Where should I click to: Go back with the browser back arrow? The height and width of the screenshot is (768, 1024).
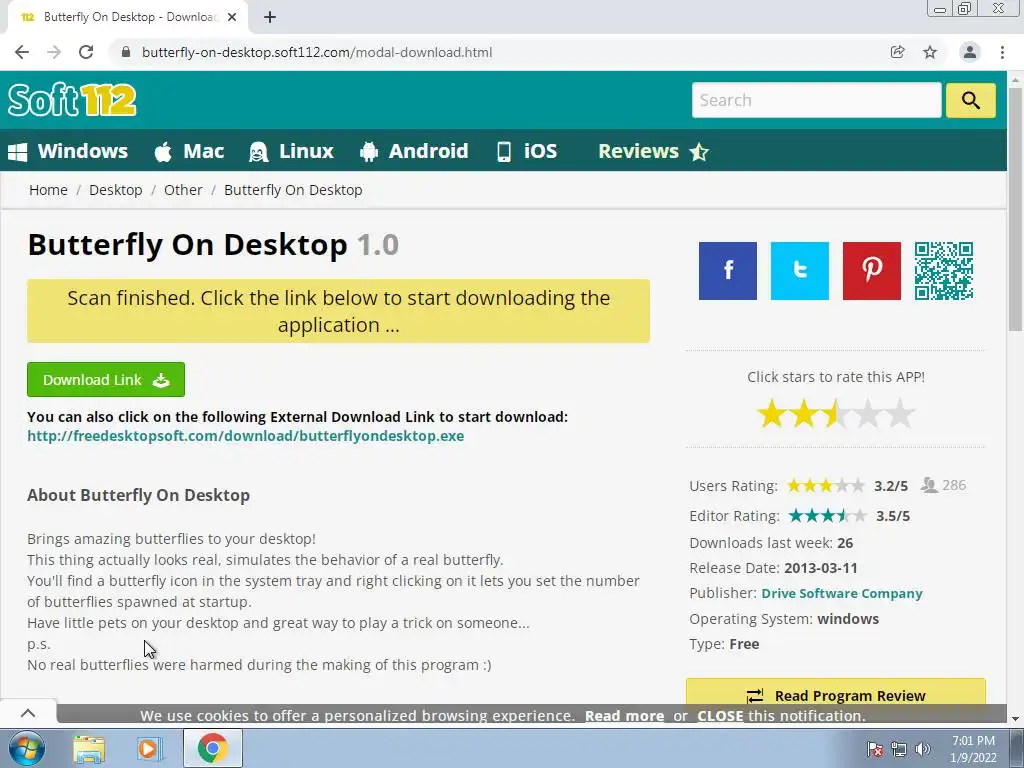point(22,52)
